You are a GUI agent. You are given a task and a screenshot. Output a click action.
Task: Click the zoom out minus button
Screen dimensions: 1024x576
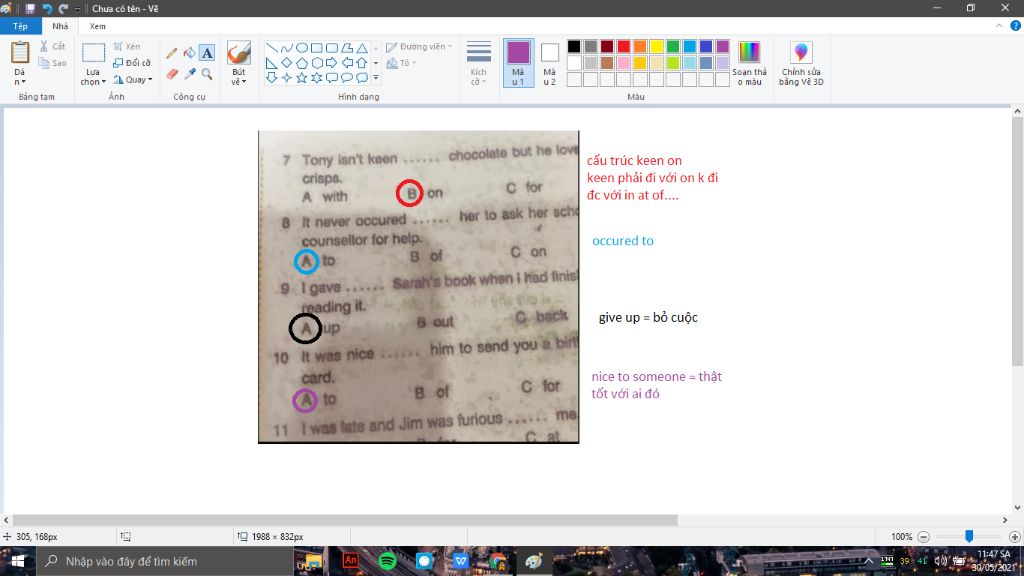click(x=923, y=537)
